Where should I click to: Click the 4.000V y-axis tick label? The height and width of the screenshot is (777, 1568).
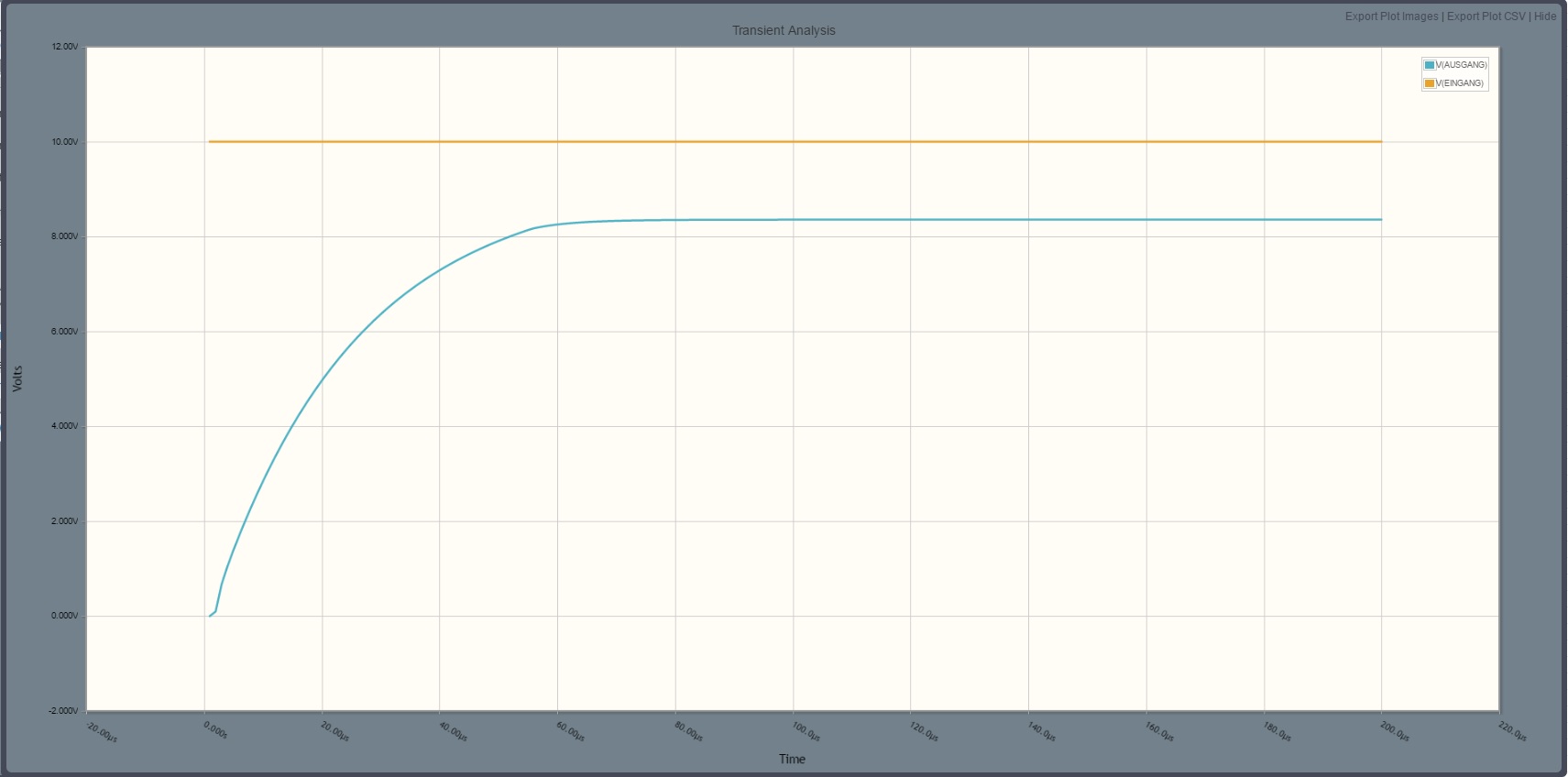coord(65,426)
